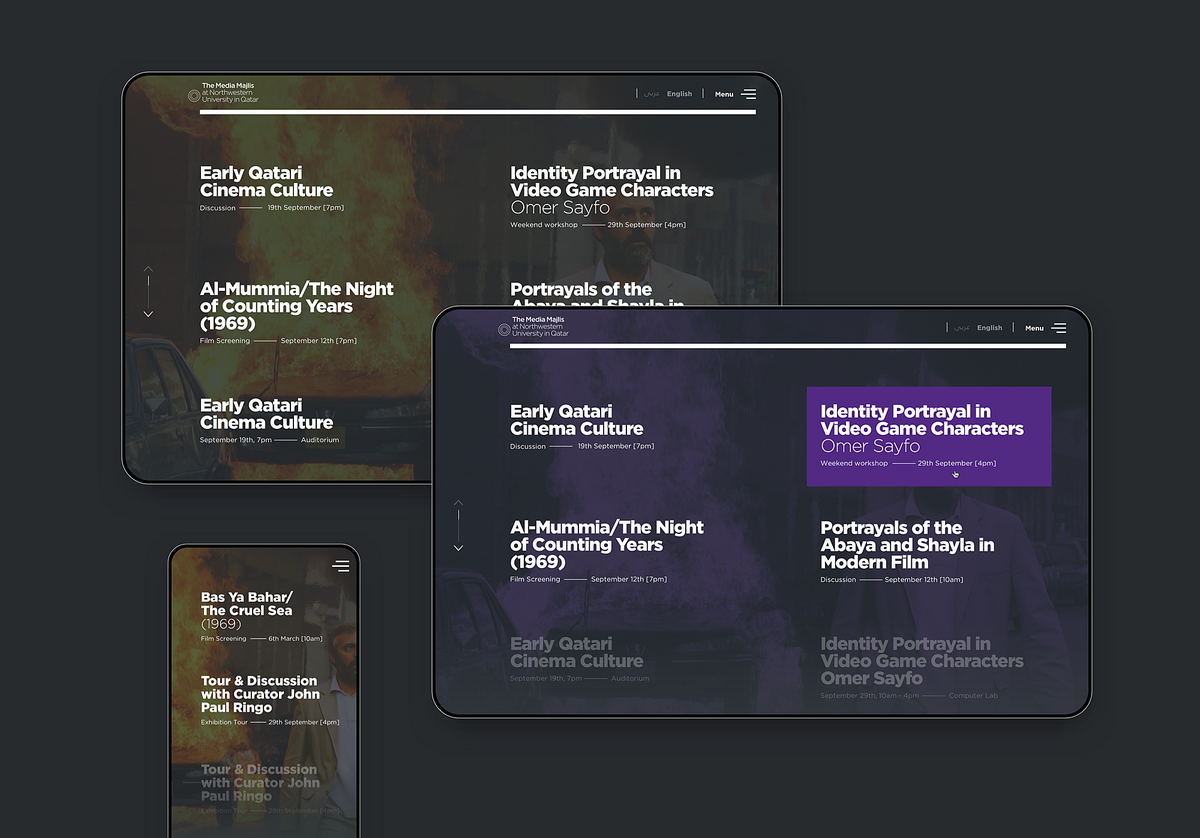Image resolution: width=1200 pixels, height=838 pixels.
Task: Open hamburger menu icon in back tablet window
Action: [x=748, y=94]
